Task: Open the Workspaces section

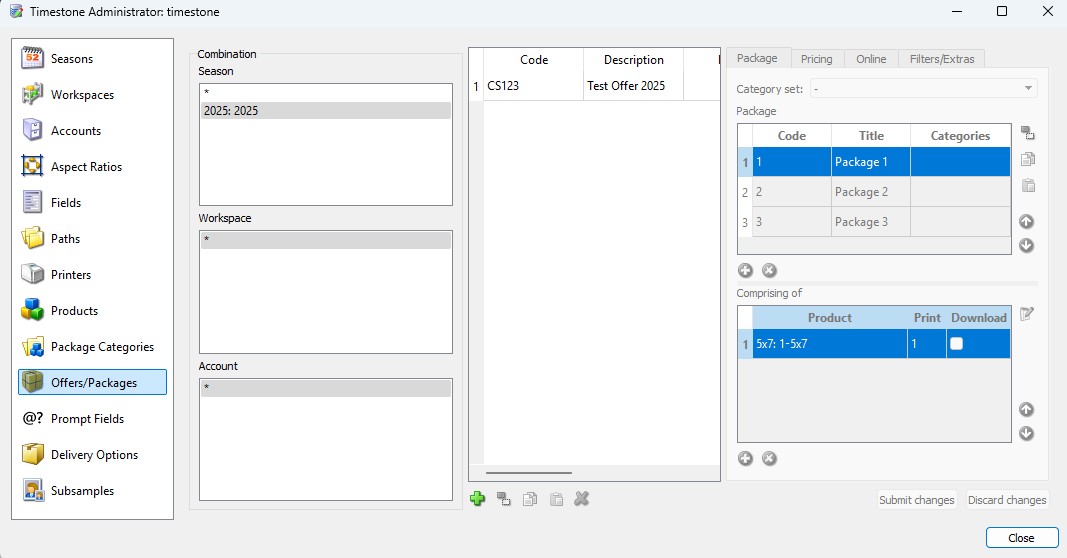Action: 92,95
